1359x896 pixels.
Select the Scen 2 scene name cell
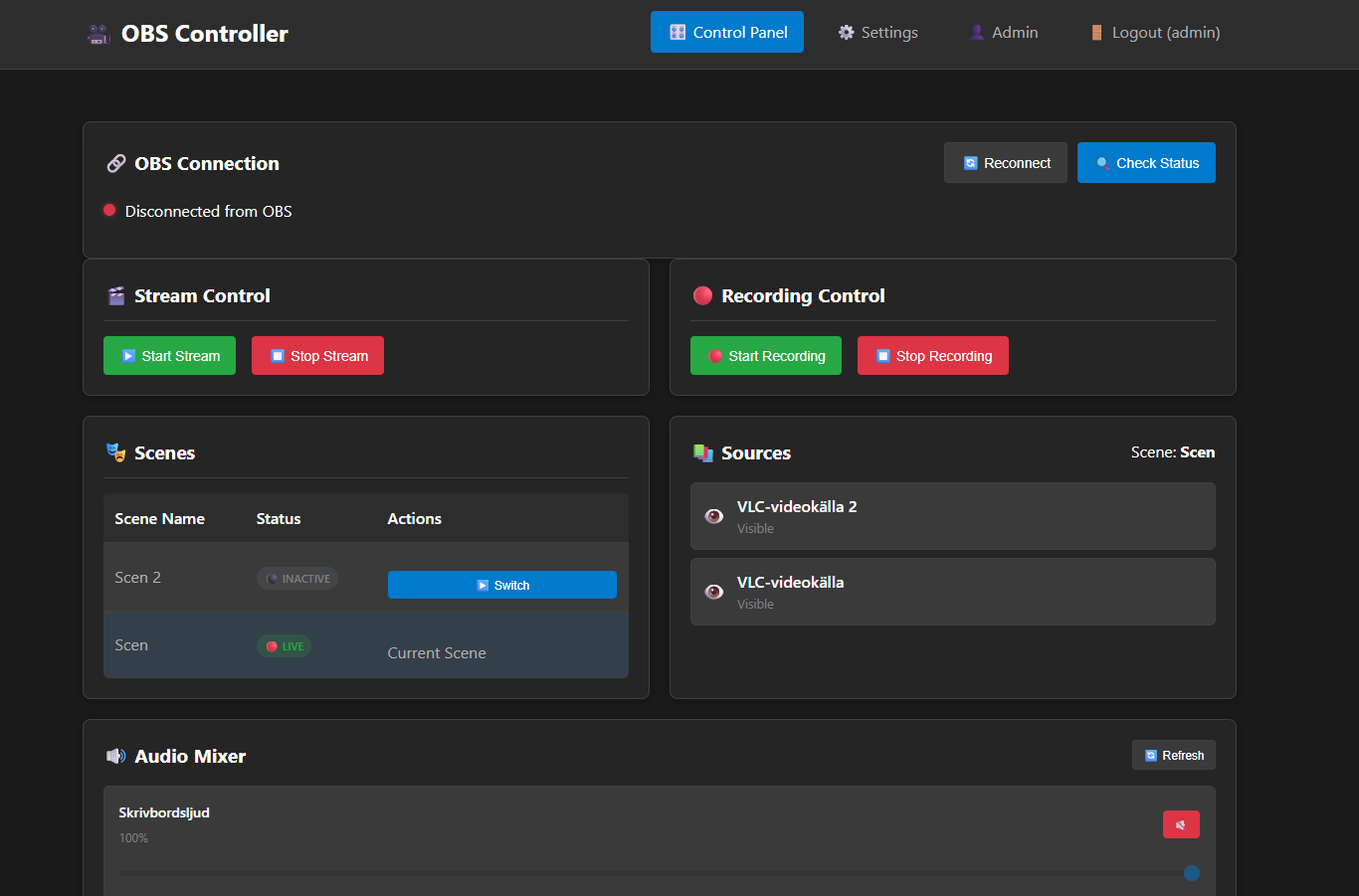click(x=137, y=578)
